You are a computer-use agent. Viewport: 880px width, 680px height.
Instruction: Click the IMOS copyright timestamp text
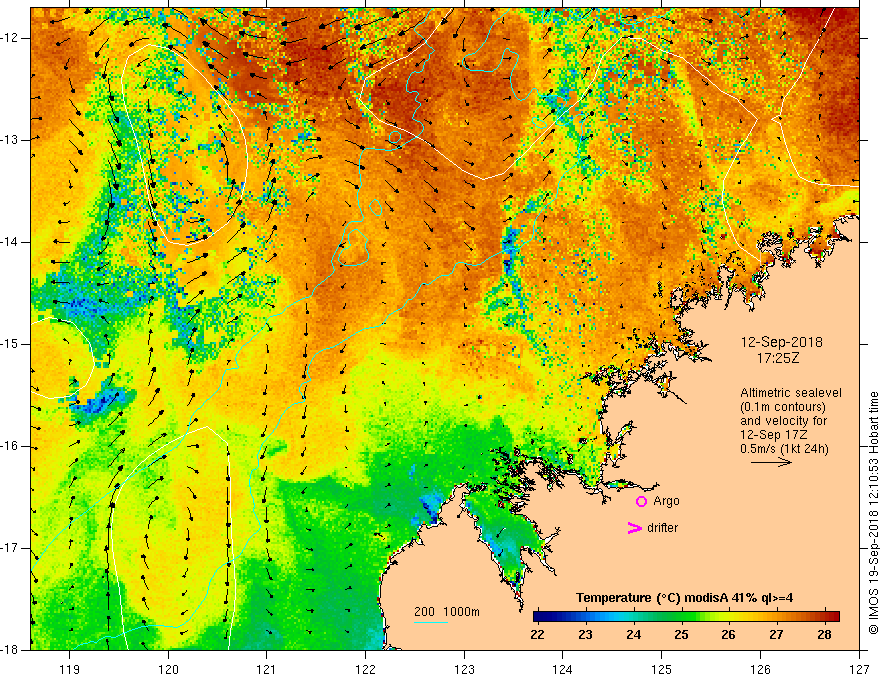(x=873, y=513)
